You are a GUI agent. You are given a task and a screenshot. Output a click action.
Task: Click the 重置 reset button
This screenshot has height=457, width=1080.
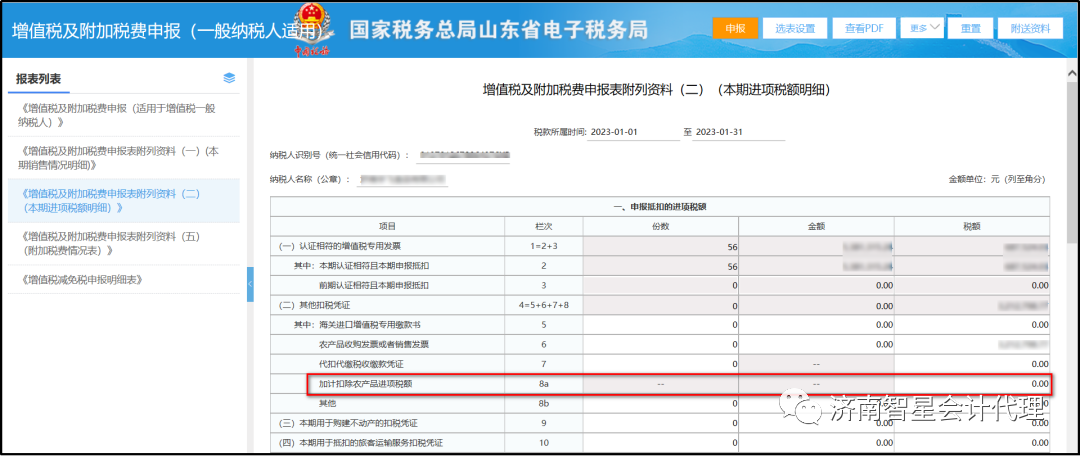point(971,28)
